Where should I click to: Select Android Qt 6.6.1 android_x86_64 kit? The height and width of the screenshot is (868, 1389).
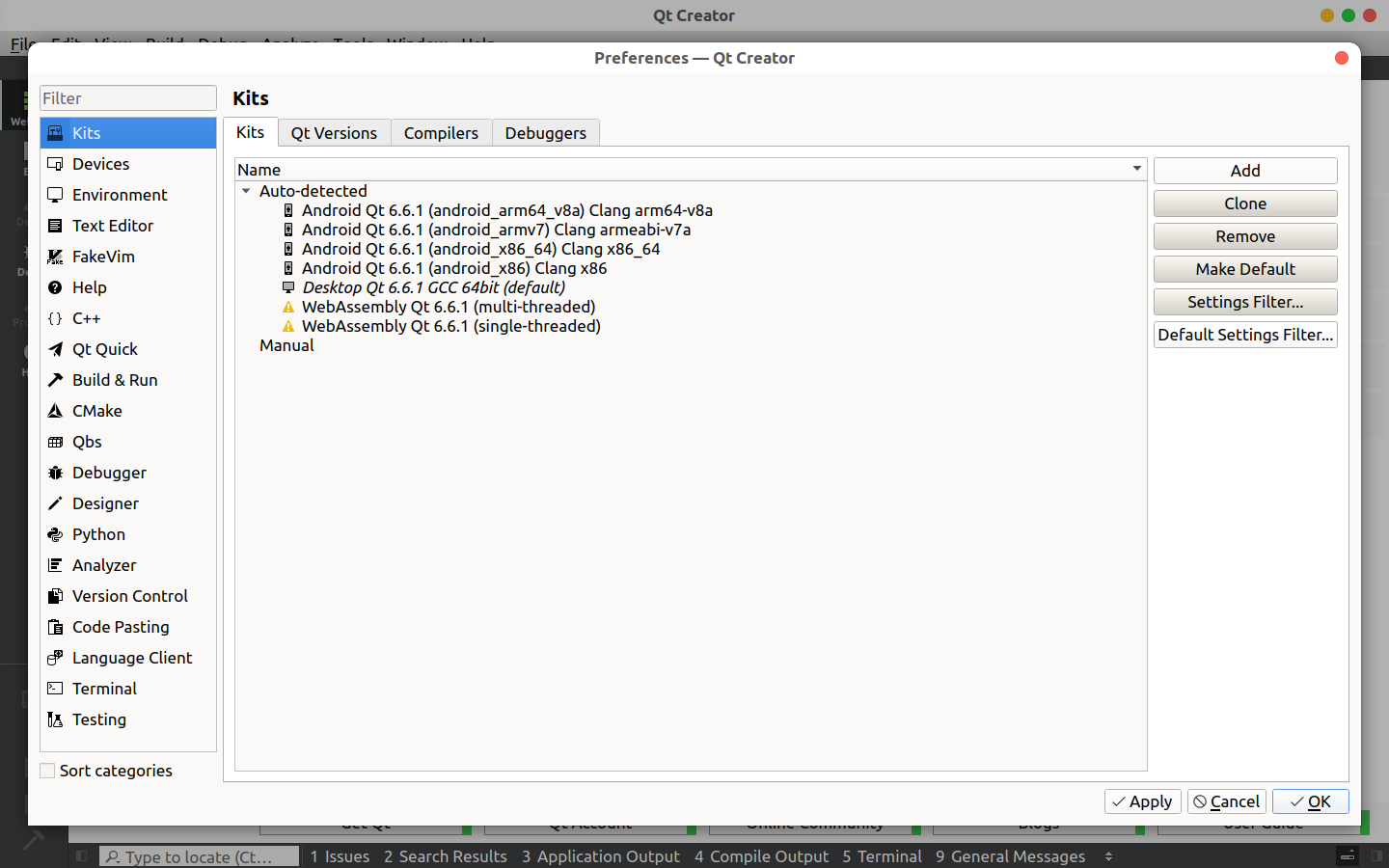[480, 249]
